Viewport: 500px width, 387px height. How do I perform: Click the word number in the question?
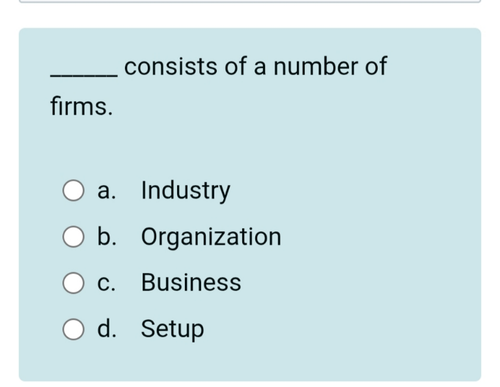(x=316, y=66)
